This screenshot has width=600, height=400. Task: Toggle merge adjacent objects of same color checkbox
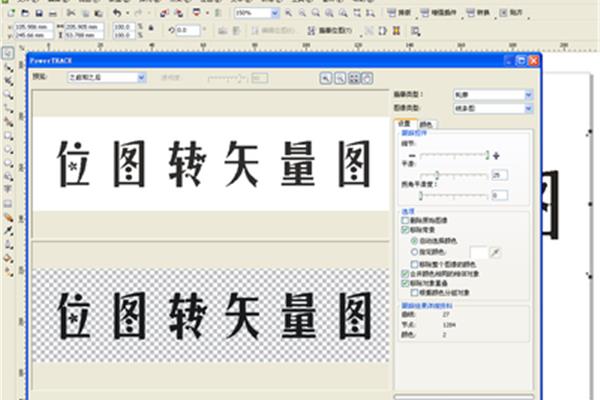405,274
